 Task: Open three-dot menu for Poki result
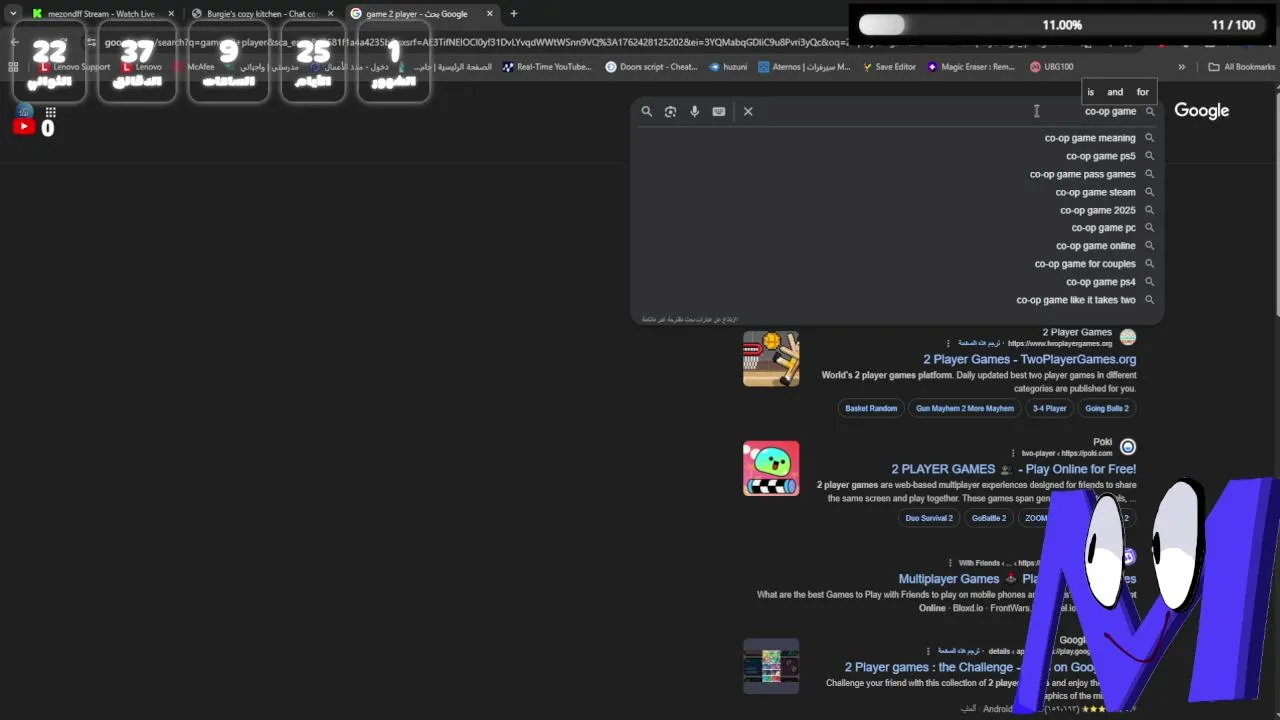coord(1013,453)
